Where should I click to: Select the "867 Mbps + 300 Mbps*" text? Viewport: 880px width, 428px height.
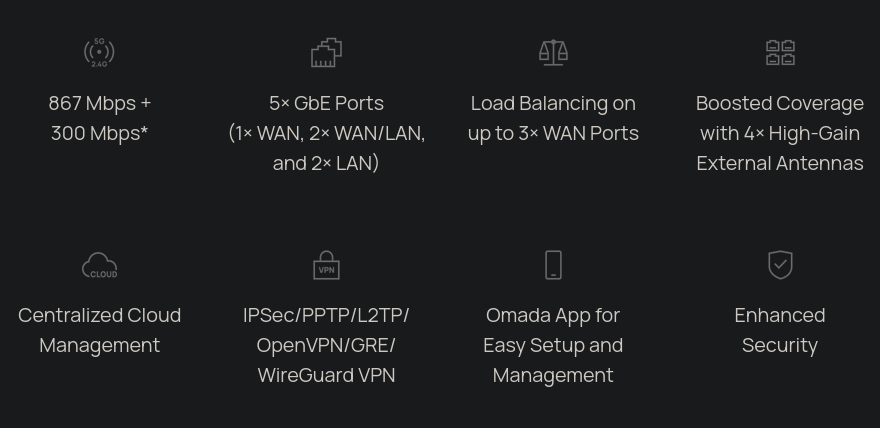coord(99,118)
